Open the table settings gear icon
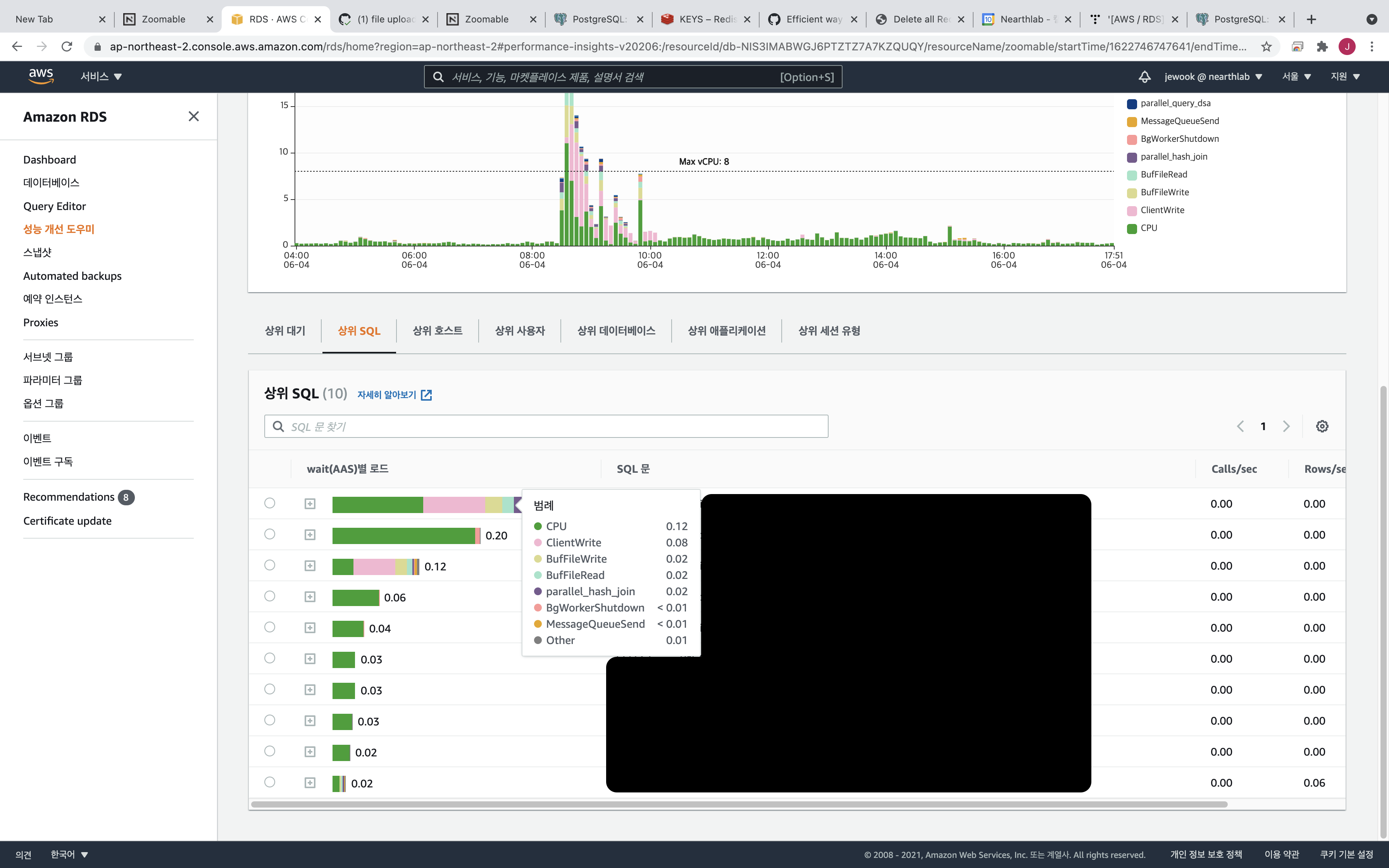Image resolution: width=1389 pixels, height=868 pixels. click(1322, 426)
